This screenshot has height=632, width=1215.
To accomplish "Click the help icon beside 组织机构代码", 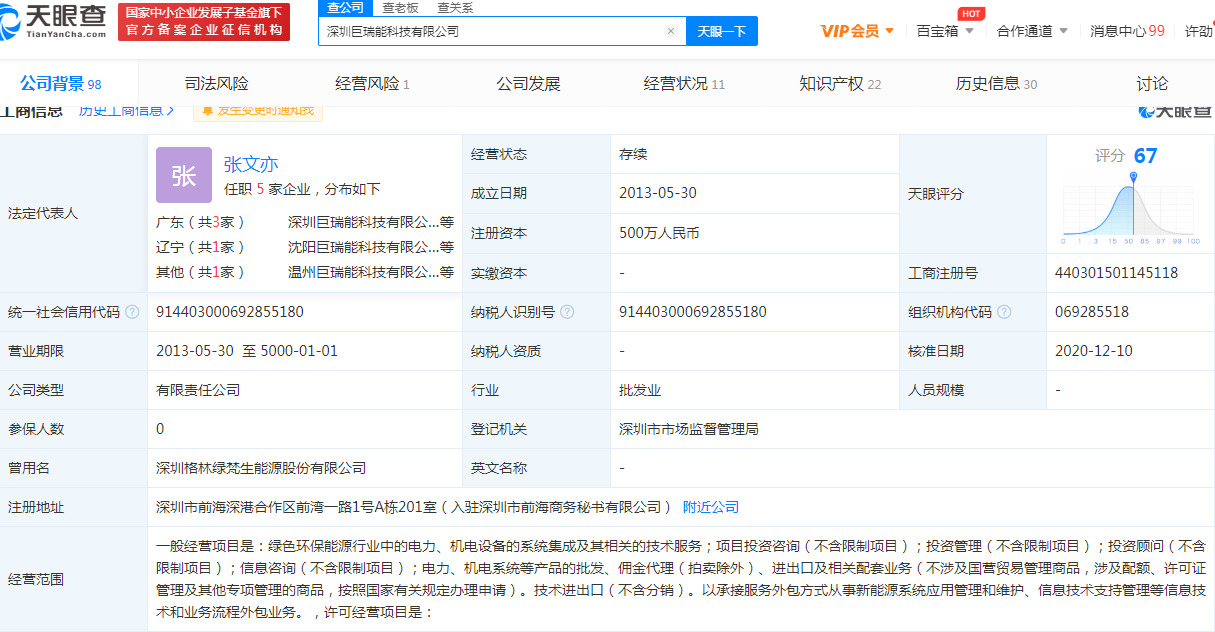I will click(x=1004, y=312).
